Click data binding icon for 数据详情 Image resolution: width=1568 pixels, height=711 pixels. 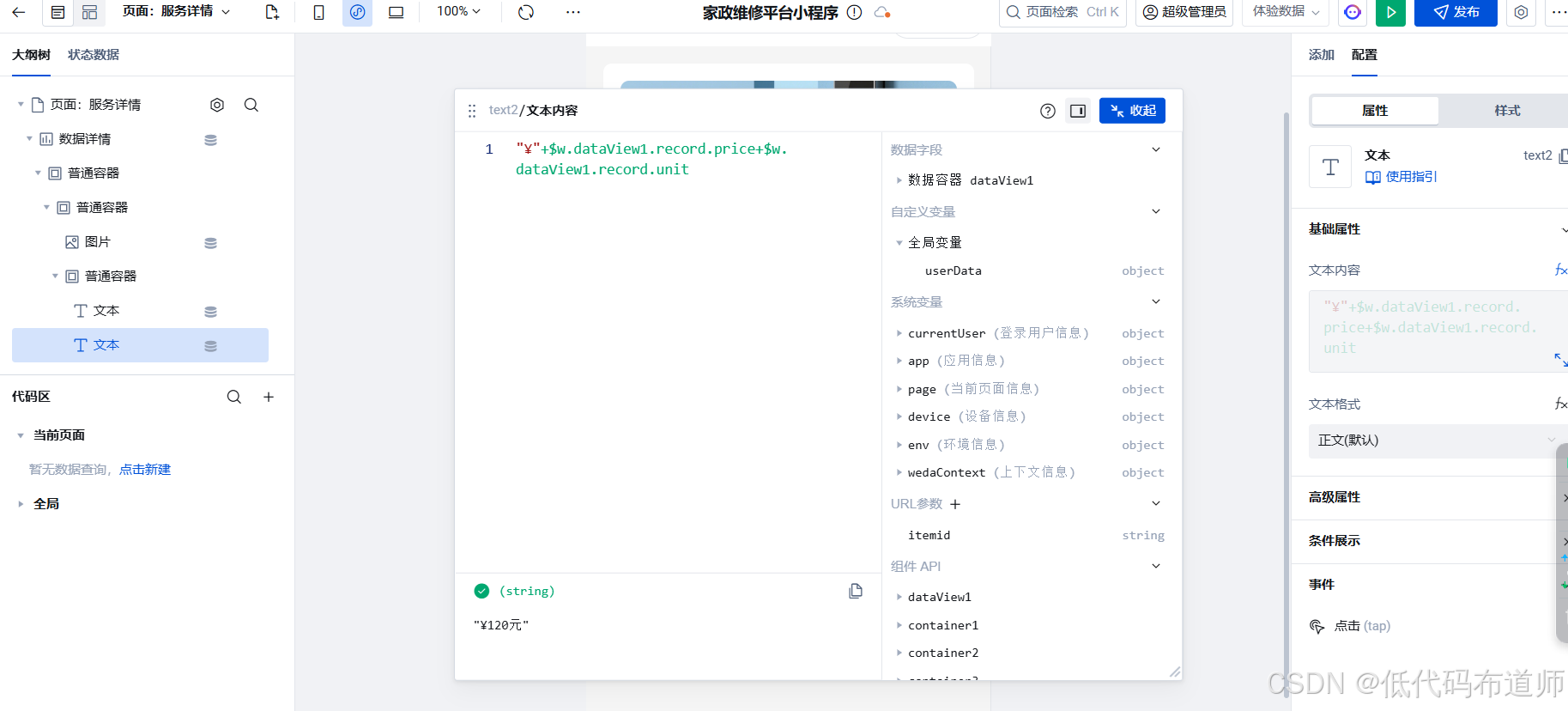pos(210,140)
